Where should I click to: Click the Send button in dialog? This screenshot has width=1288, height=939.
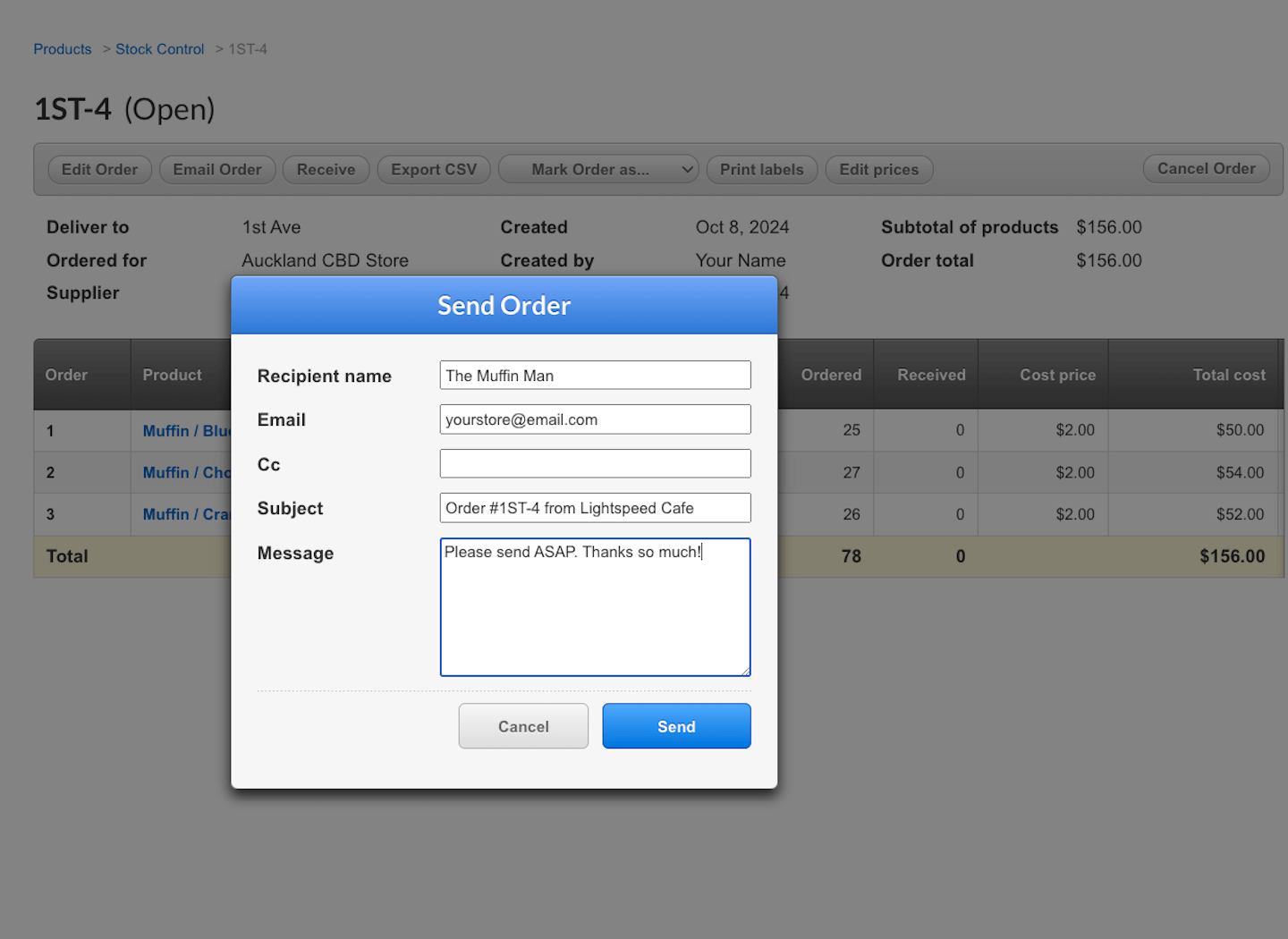point(676,726)
